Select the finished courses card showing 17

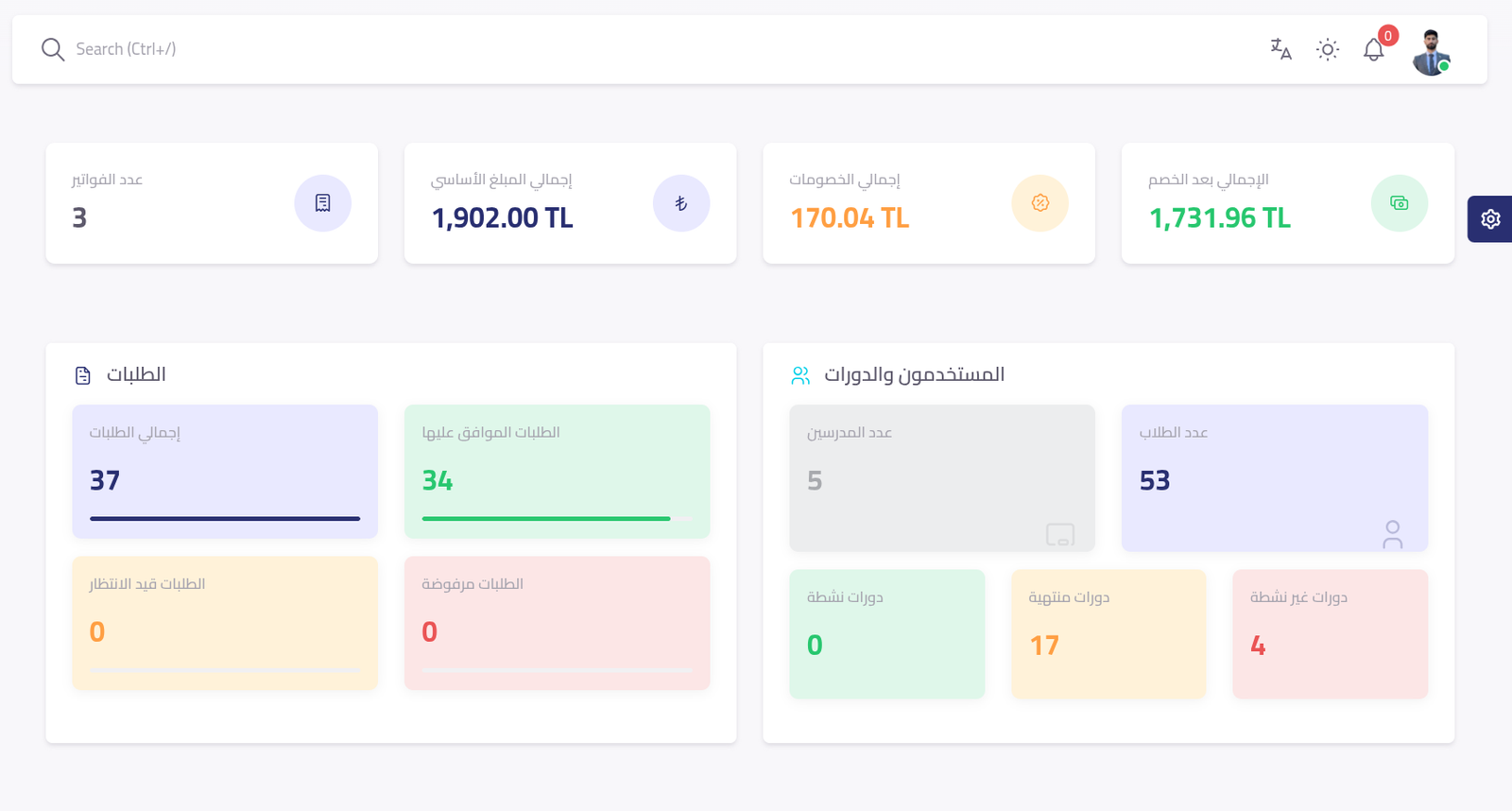pyautogui.click(x=1108, y=633)
